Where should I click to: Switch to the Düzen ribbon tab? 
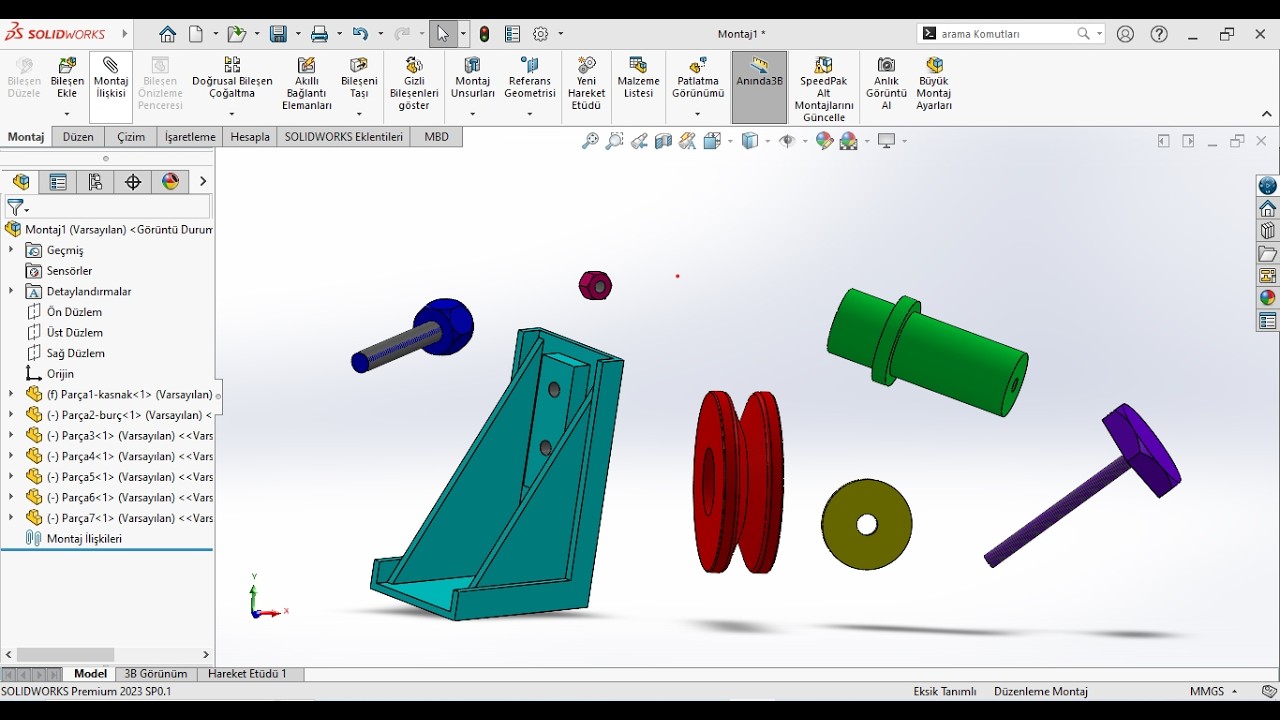pyautogui.click(x=78, y=137)
